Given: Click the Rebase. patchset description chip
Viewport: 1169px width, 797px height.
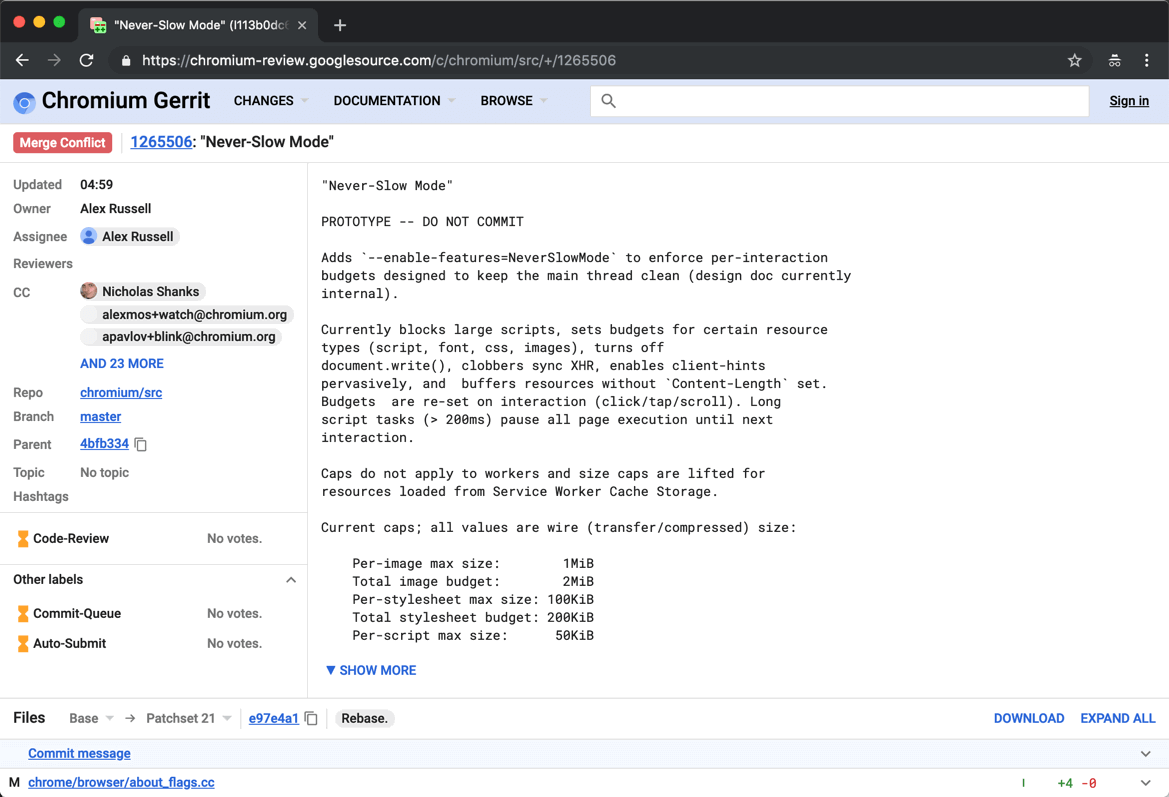Looking at the screenshot, I should click(364, 718).
